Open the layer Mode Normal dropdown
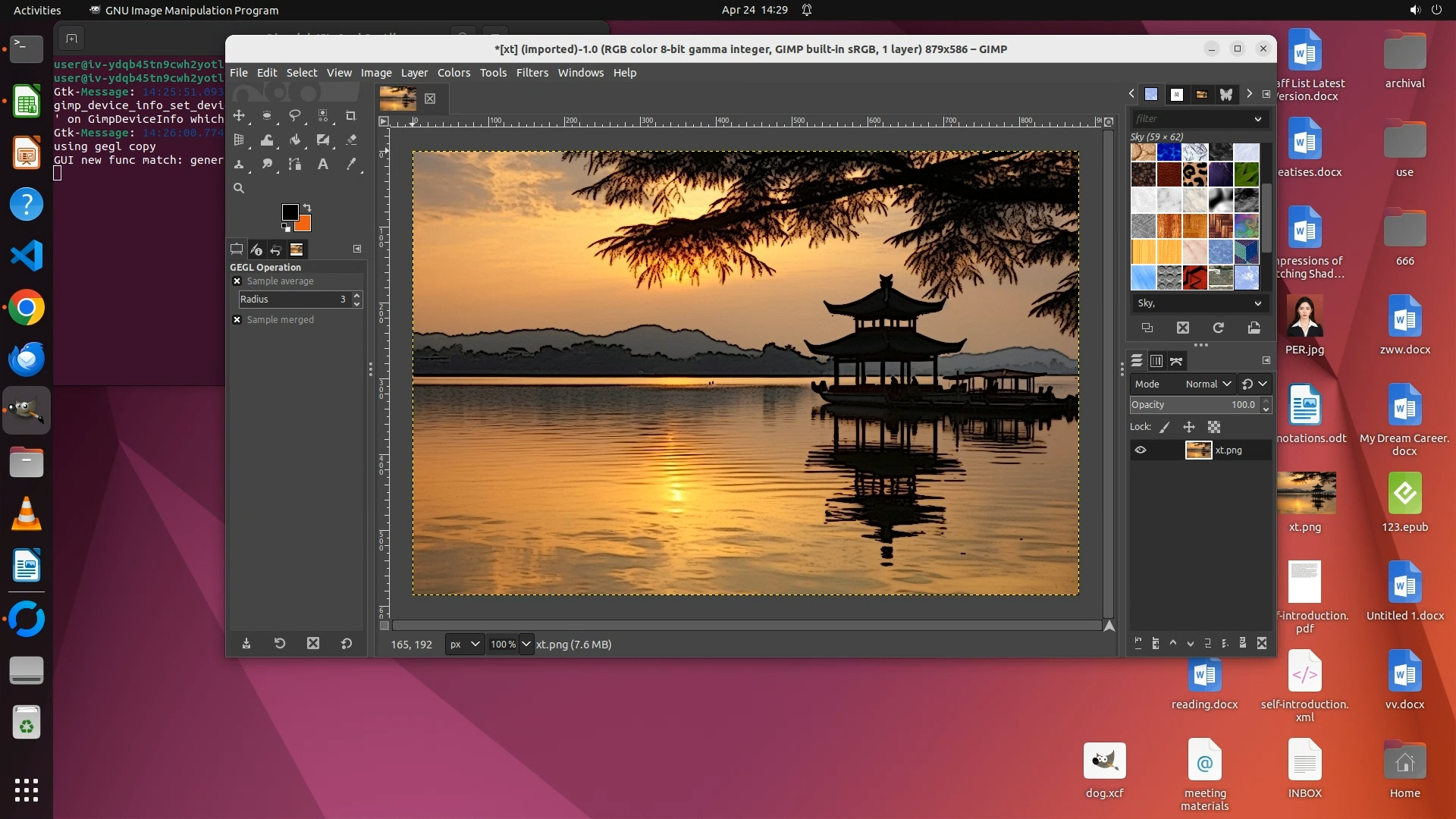 coord(1208,384)
